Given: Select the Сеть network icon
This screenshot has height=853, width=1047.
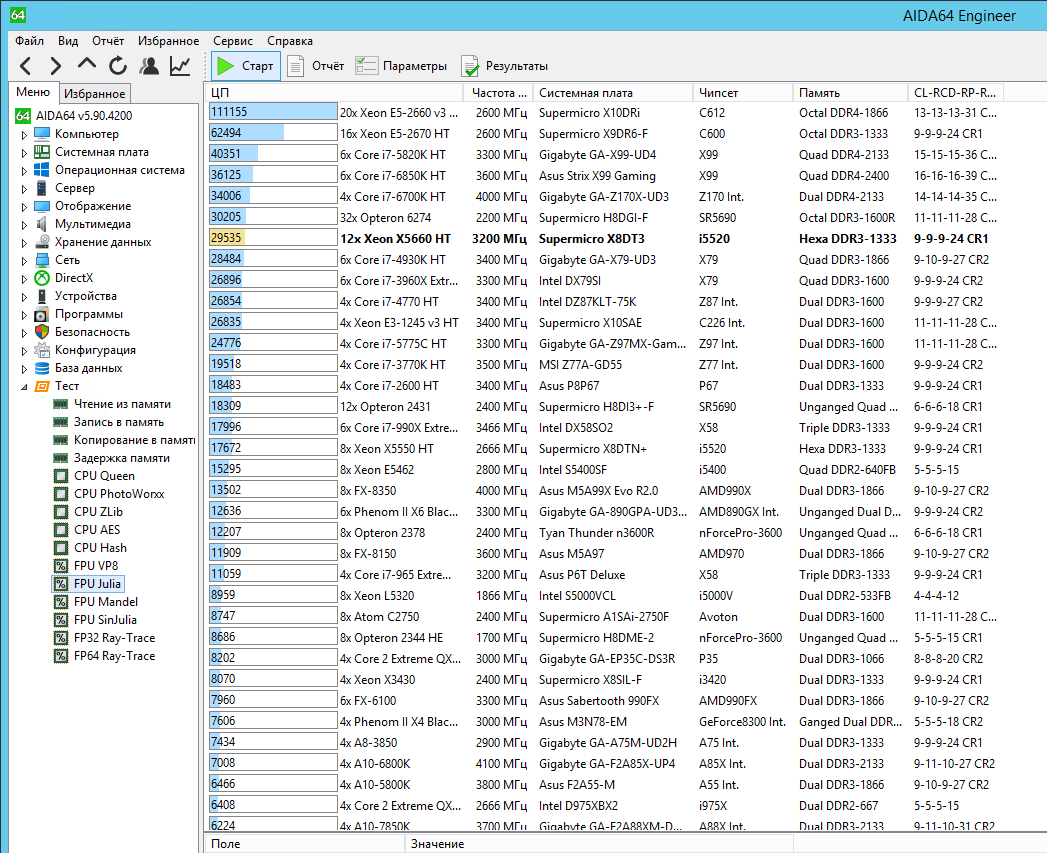Looking at the screenshot, I should [42, 260].
